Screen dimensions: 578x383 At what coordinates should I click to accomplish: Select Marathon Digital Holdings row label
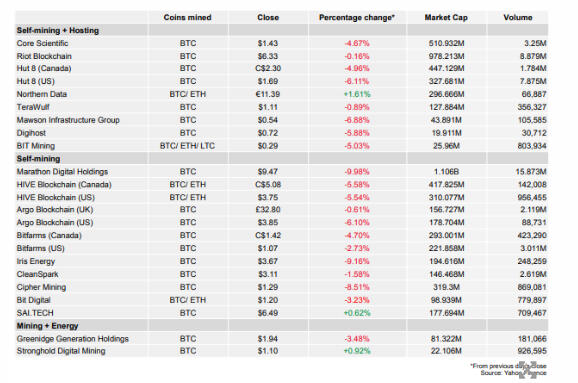pos(62,171)
